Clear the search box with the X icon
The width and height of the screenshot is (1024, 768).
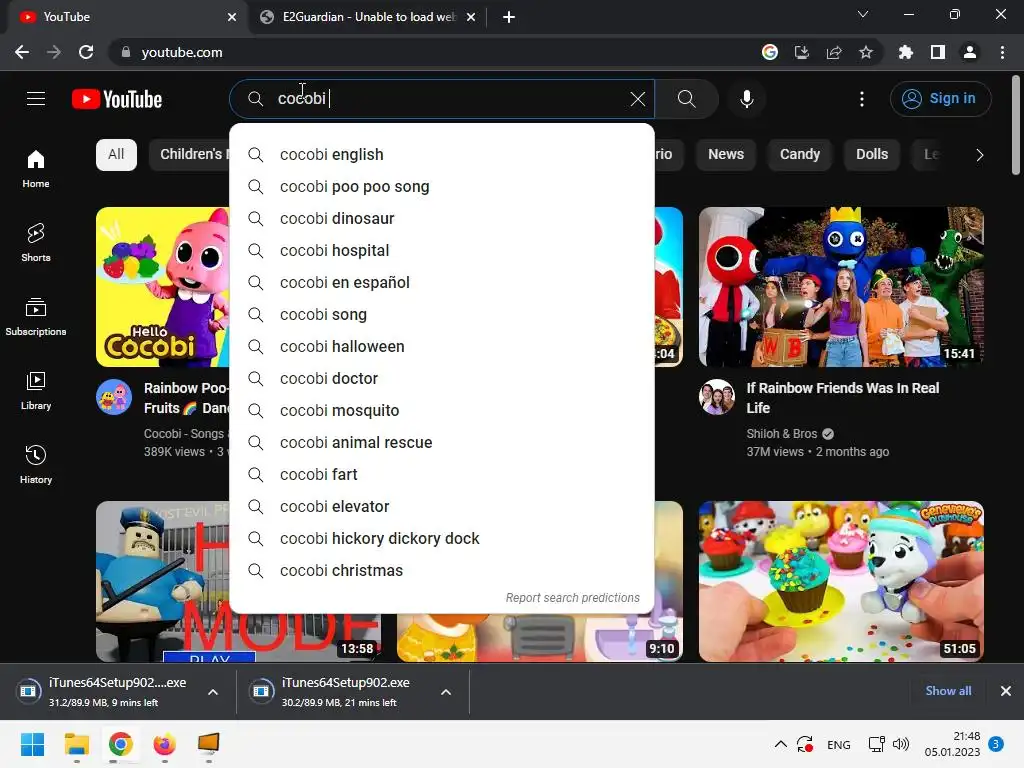tap(637, 99)
